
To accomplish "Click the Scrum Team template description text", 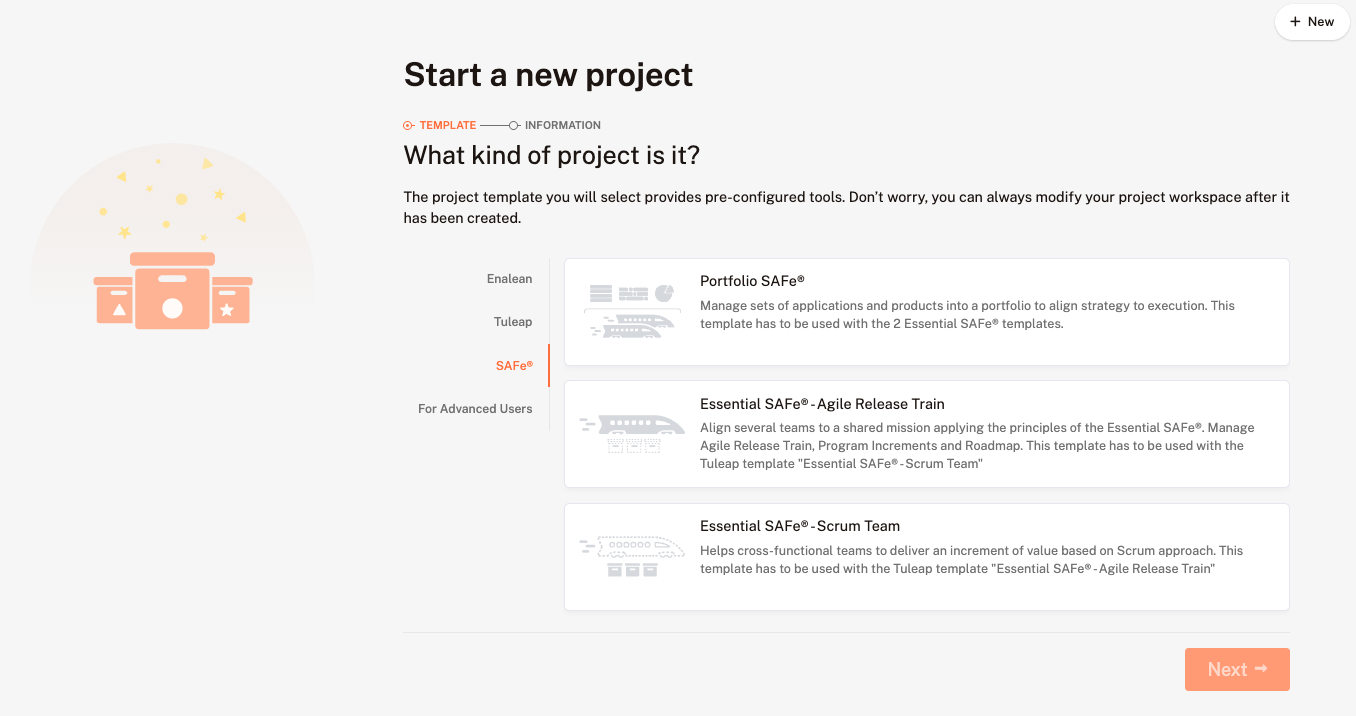I will 970,560.
